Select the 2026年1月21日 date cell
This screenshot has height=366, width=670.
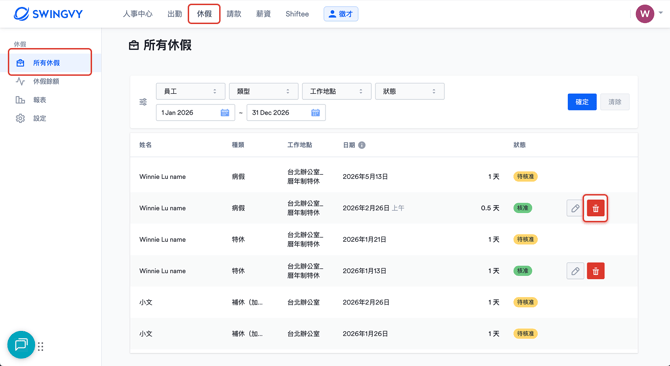pos(364,240)
